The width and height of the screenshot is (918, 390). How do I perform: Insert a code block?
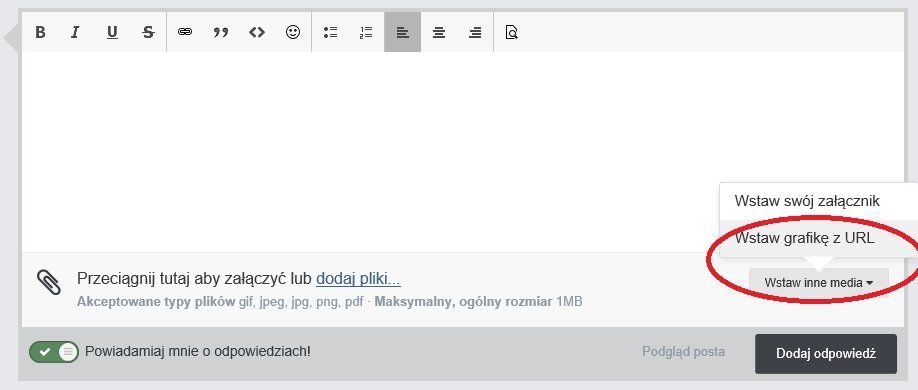click(257, 32)
